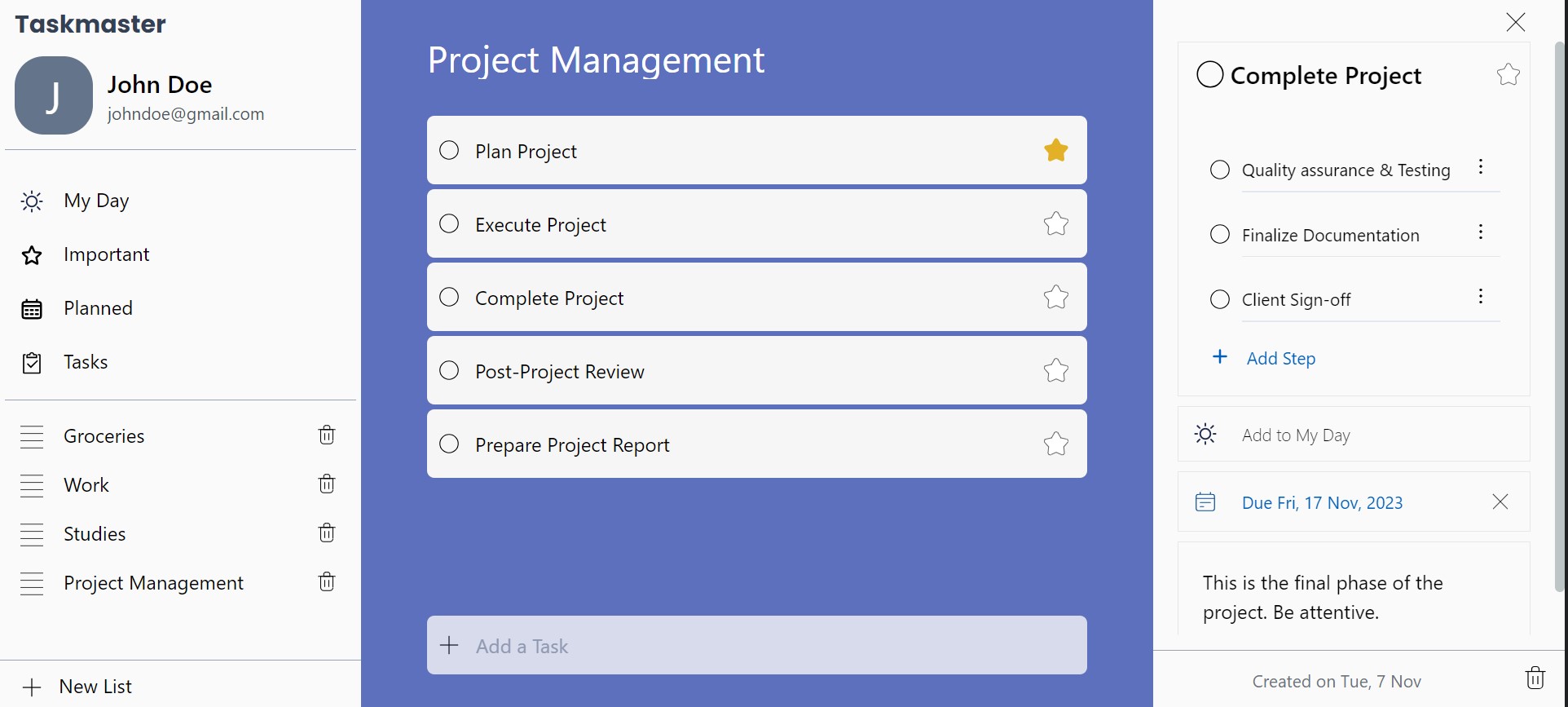Delete the Complete Project task
1568x707 pixels.
pyautogui.click(x=1535, y=678)
